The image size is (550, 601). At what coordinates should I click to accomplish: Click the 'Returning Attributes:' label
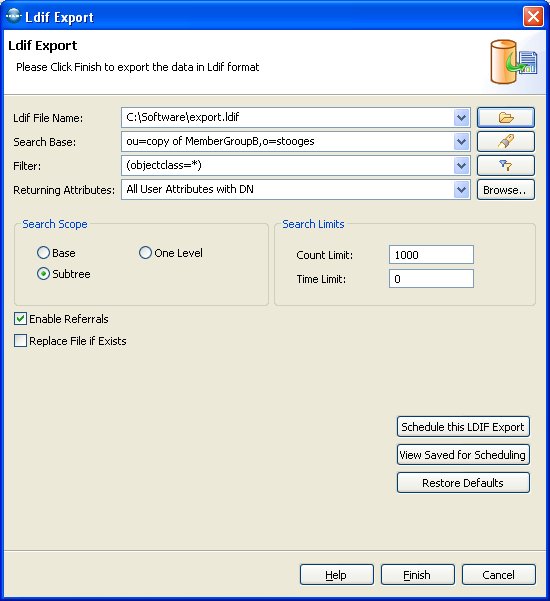pos(64,190)
